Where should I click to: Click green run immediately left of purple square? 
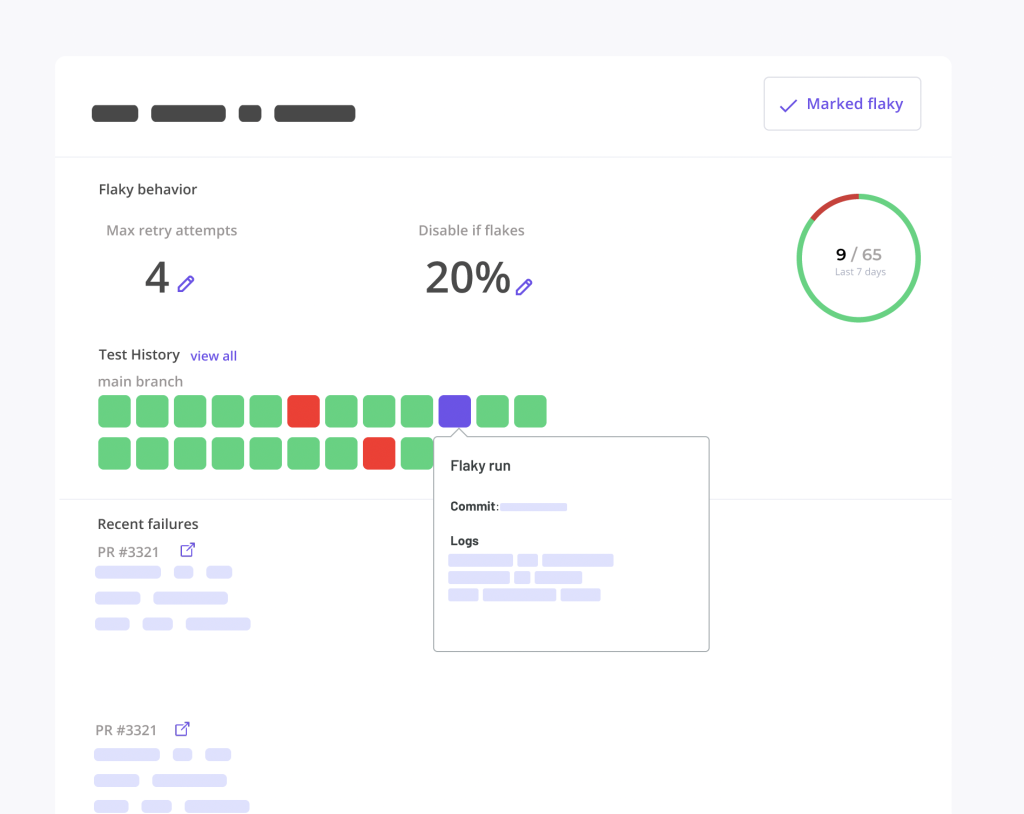[x=417, y=411]
